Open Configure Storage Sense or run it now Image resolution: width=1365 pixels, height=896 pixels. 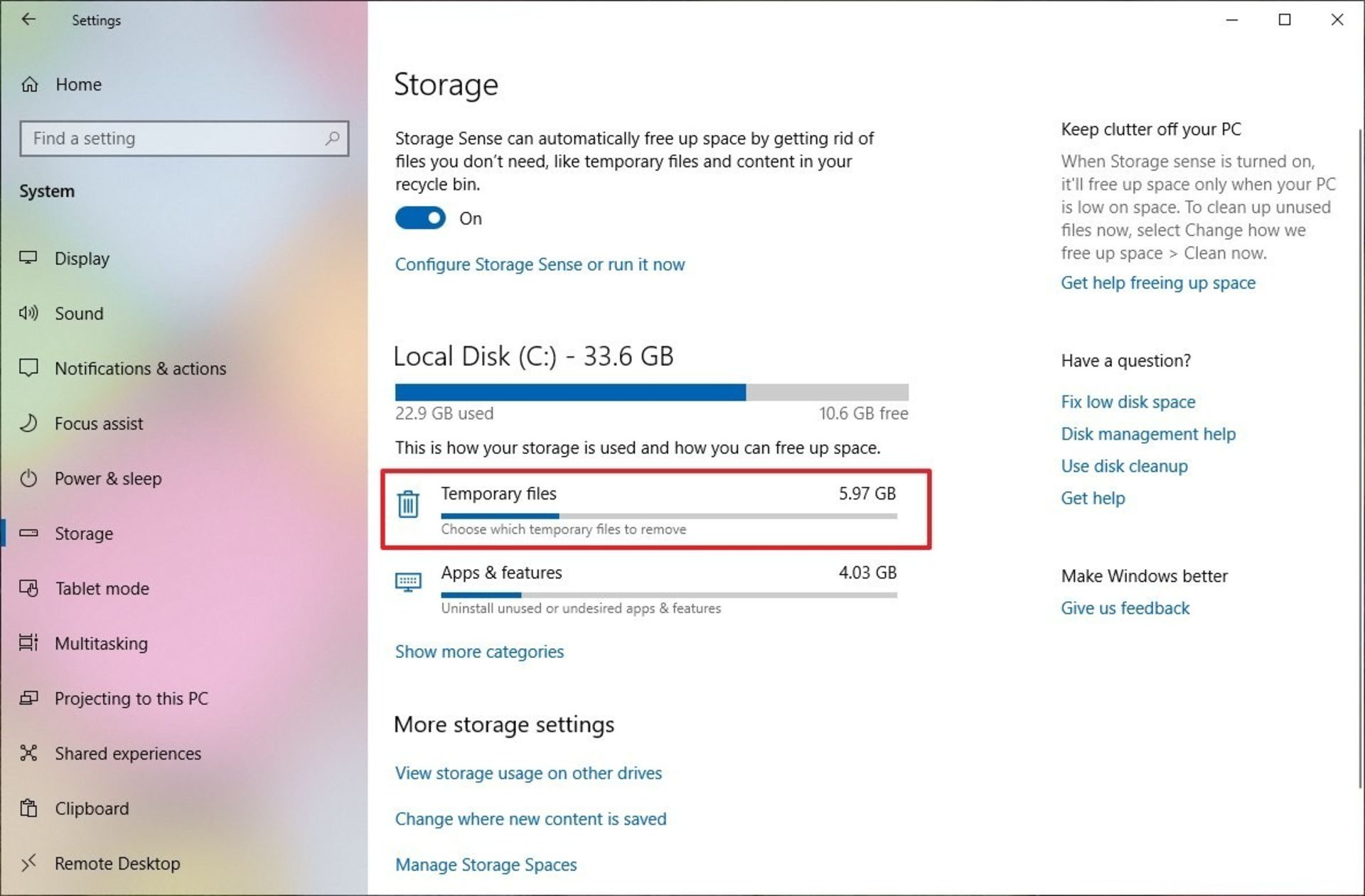click(540, 264)
